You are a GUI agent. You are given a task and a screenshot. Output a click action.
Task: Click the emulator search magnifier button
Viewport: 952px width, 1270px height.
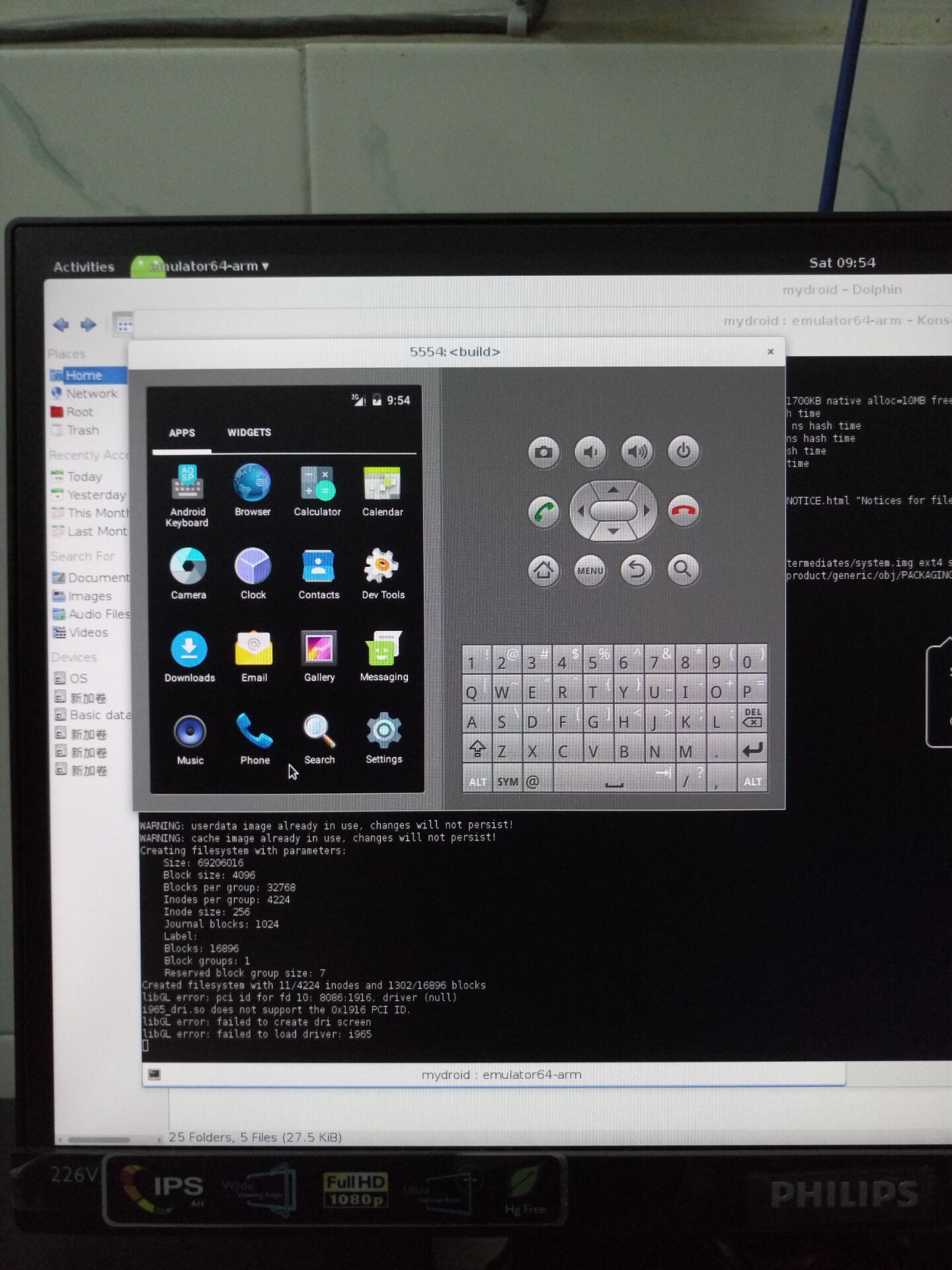[x=683, y=568]
